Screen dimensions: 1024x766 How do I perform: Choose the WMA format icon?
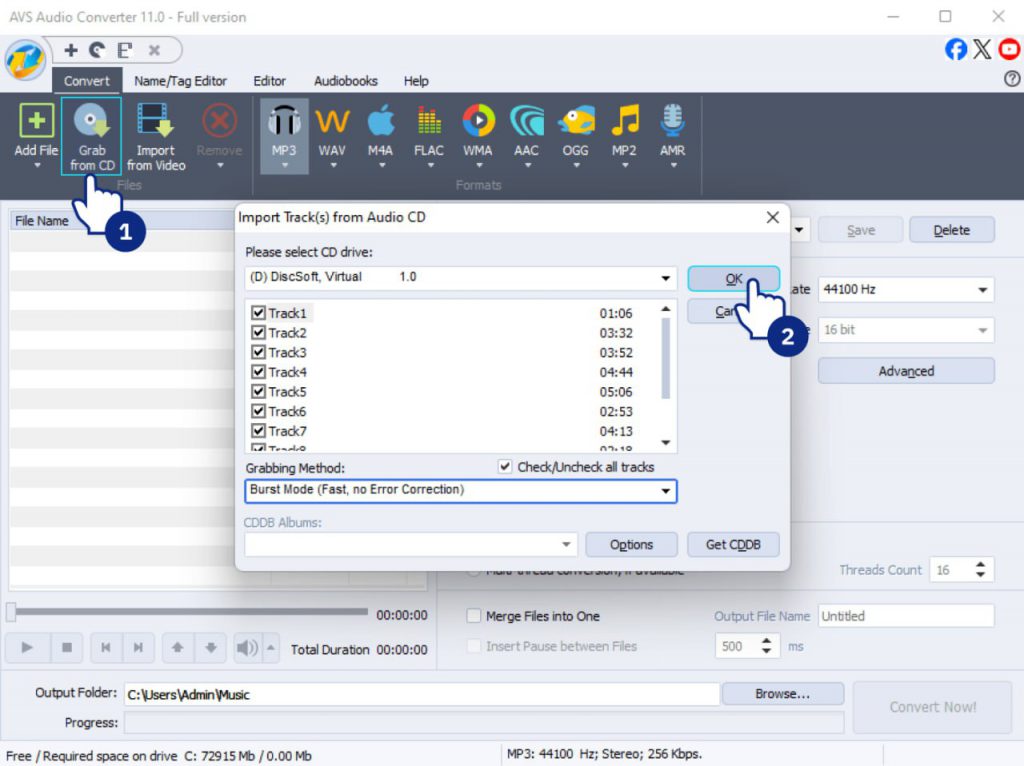tap(478, 123)
